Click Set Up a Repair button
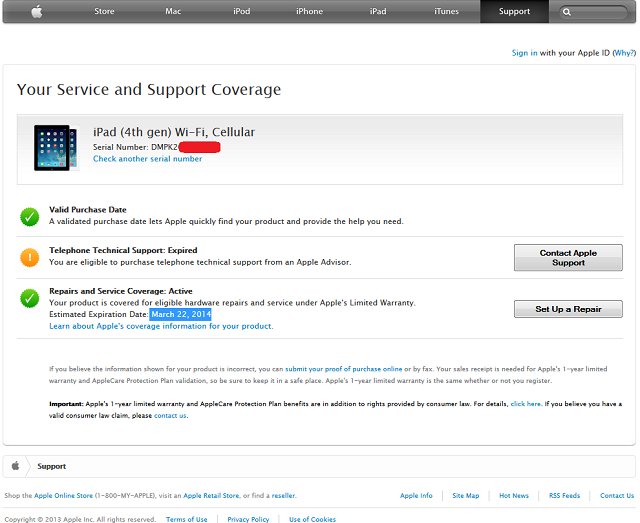This screenshot has width=640, height=523. tap(568, 309)
